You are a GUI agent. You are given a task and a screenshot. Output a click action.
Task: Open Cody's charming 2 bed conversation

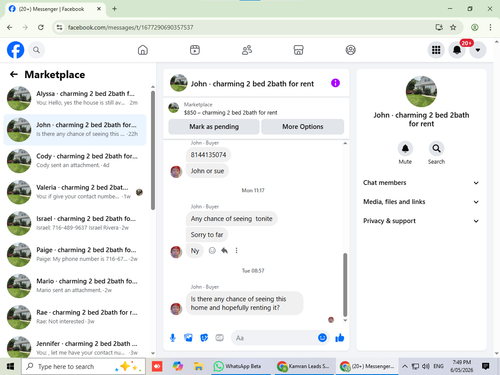click(x=75, y=161)
